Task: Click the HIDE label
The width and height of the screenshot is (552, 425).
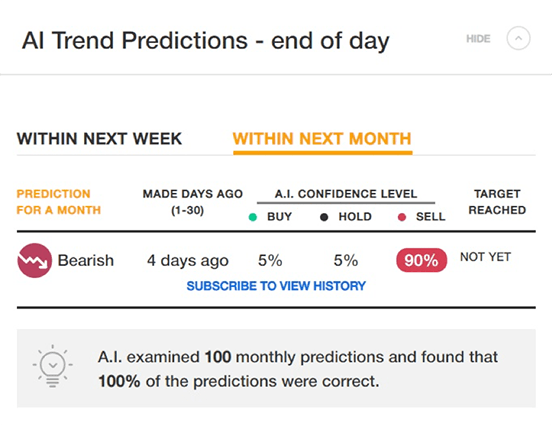Action: pyautogui.click(x=478, y=39)
